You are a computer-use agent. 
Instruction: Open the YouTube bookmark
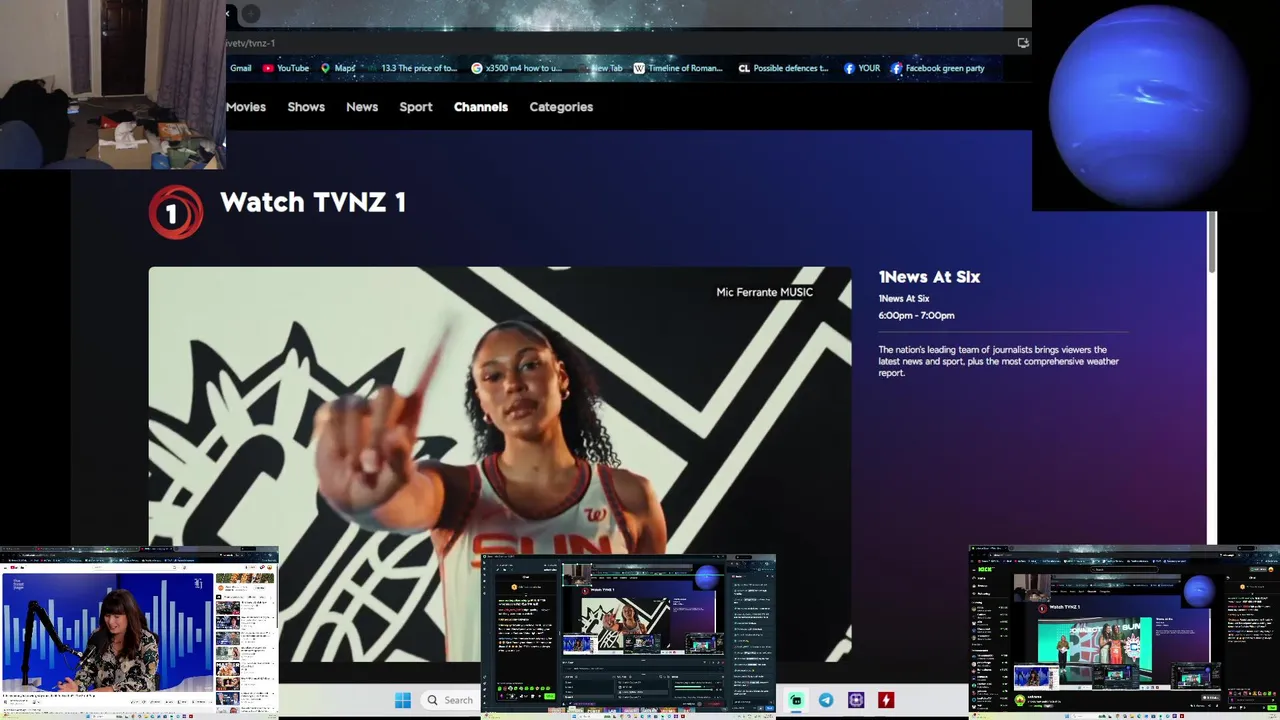286,68
